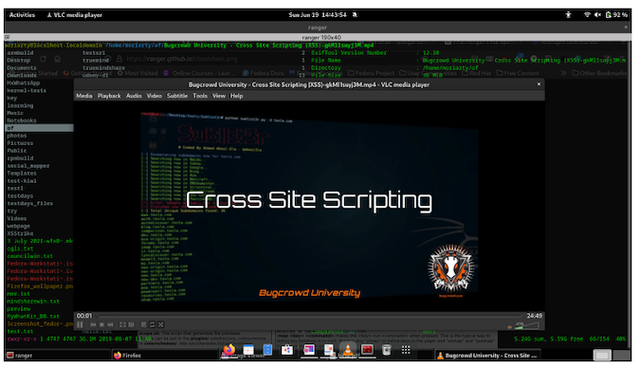
Task: Expand the Subtitle menu in VLC
Action: point(177,96)
